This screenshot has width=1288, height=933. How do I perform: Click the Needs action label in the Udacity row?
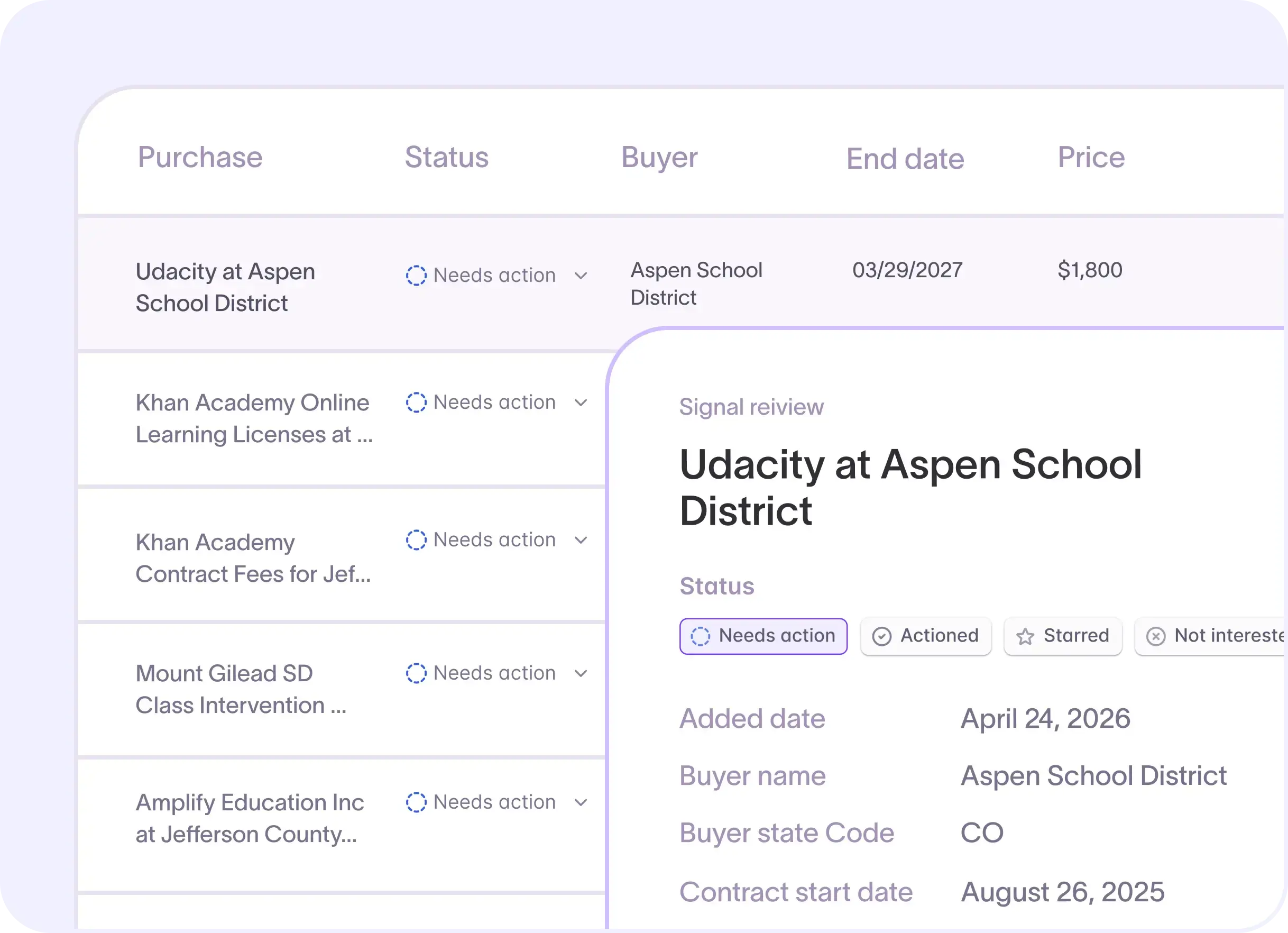click(x=494, y=276)
